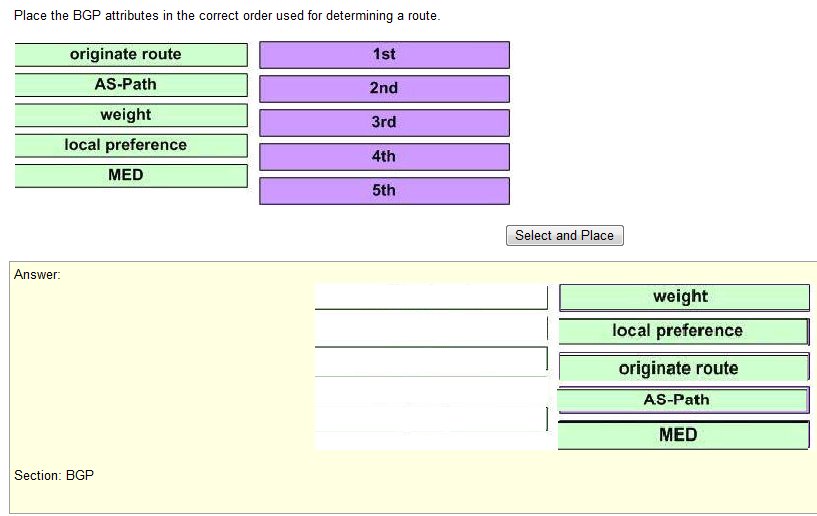Click 'weight' in the Answer section
This screenshot has height=516, width=817.
pyautogui.click(x=683, y=297)
